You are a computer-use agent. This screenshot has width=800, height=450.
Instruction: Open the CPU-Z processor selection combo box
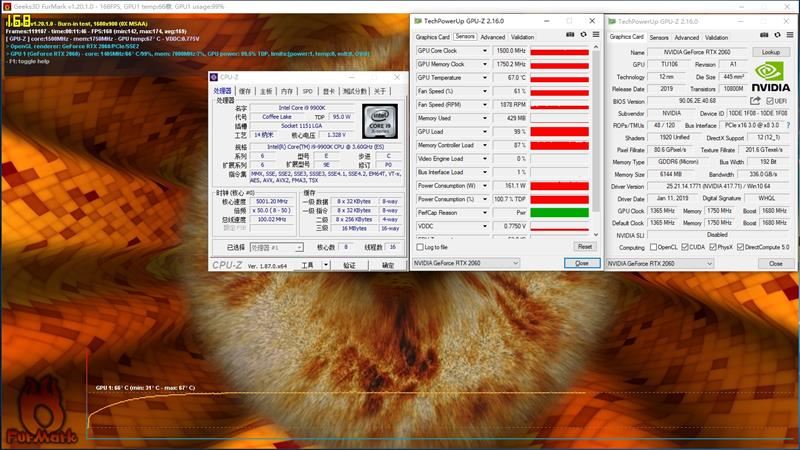click(x=277, y=247)
